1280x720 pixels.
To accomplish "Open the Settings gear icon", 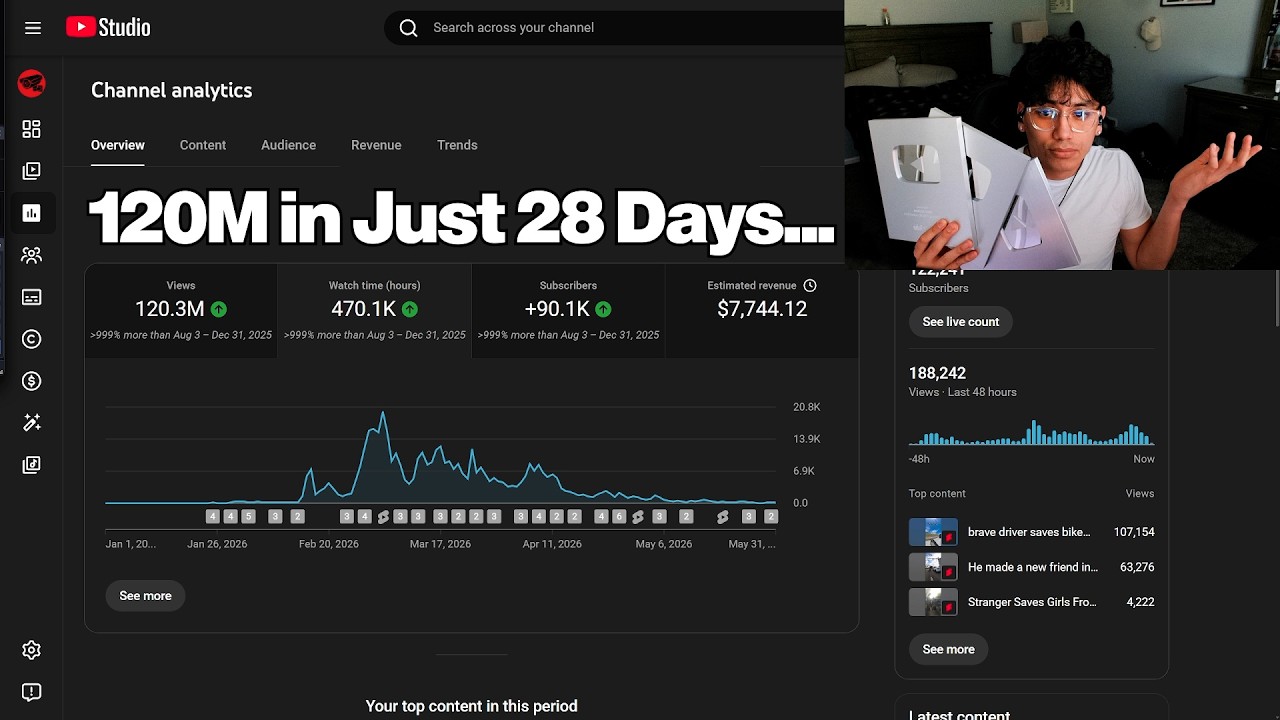I will pos(32,650).
